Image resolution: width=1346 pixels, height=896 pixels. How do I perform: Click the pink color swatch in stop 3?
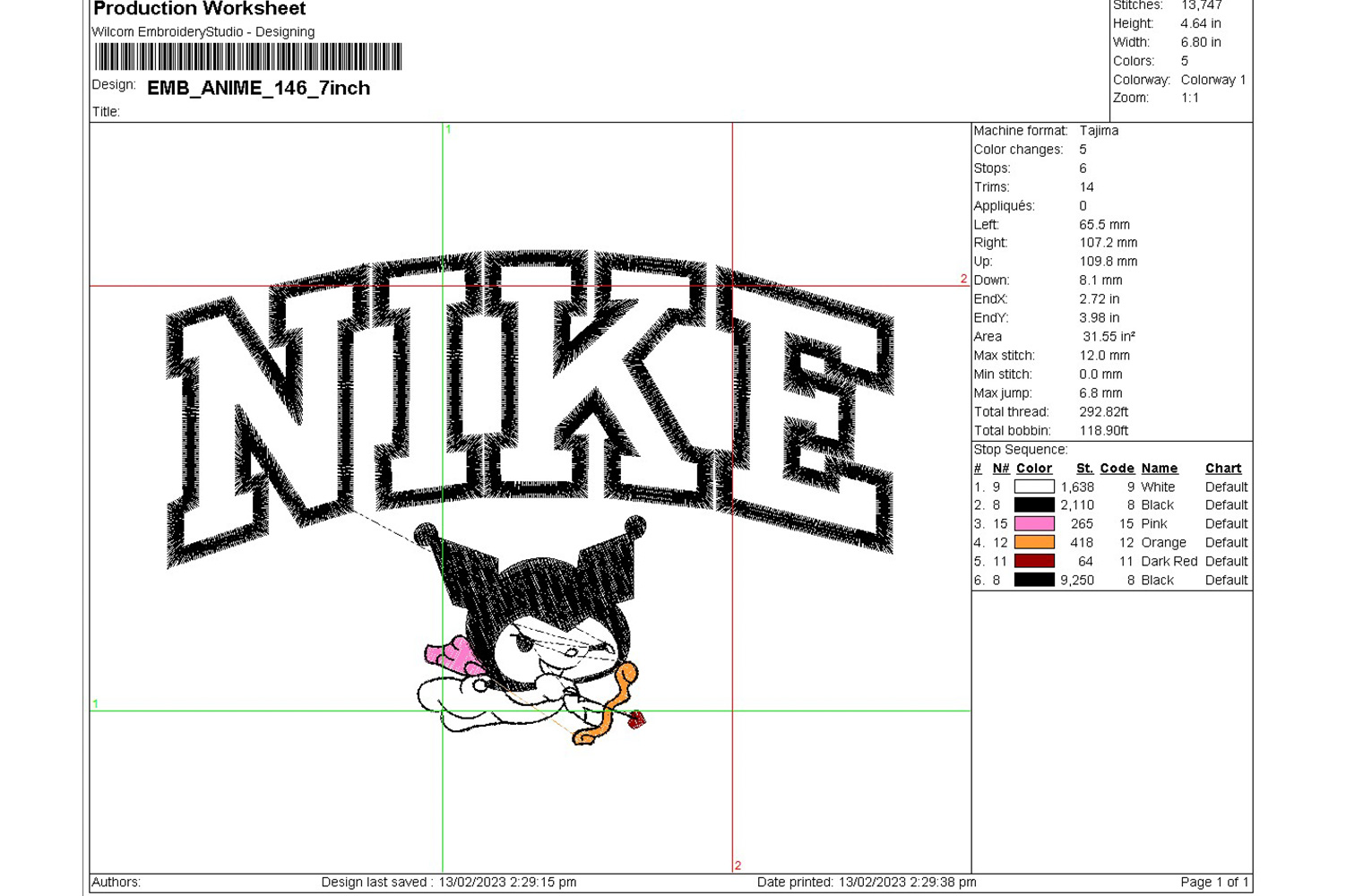[x=1034, y=524]
